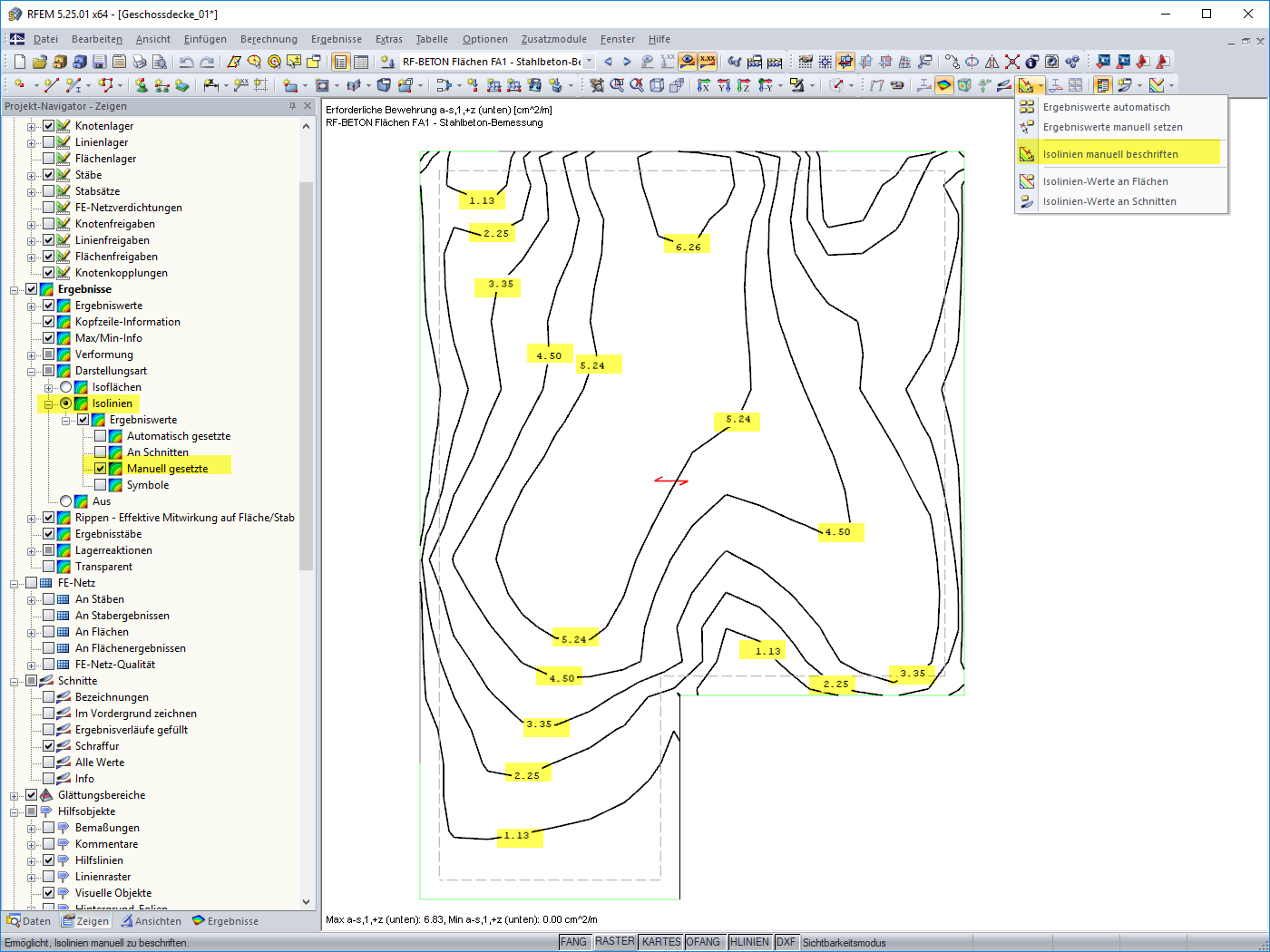Click the Redo arrow icon
Screen dimensions: 1270x952
pyautogui.click(x=207, y=62)
